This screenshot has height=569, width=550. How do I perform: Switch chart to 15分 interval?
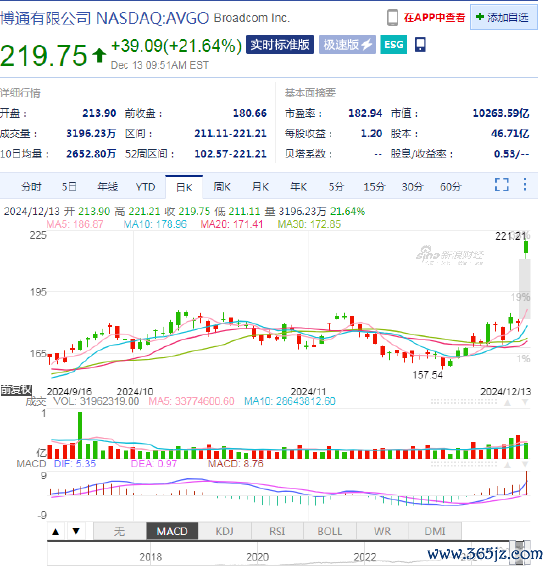click(374, 187)
